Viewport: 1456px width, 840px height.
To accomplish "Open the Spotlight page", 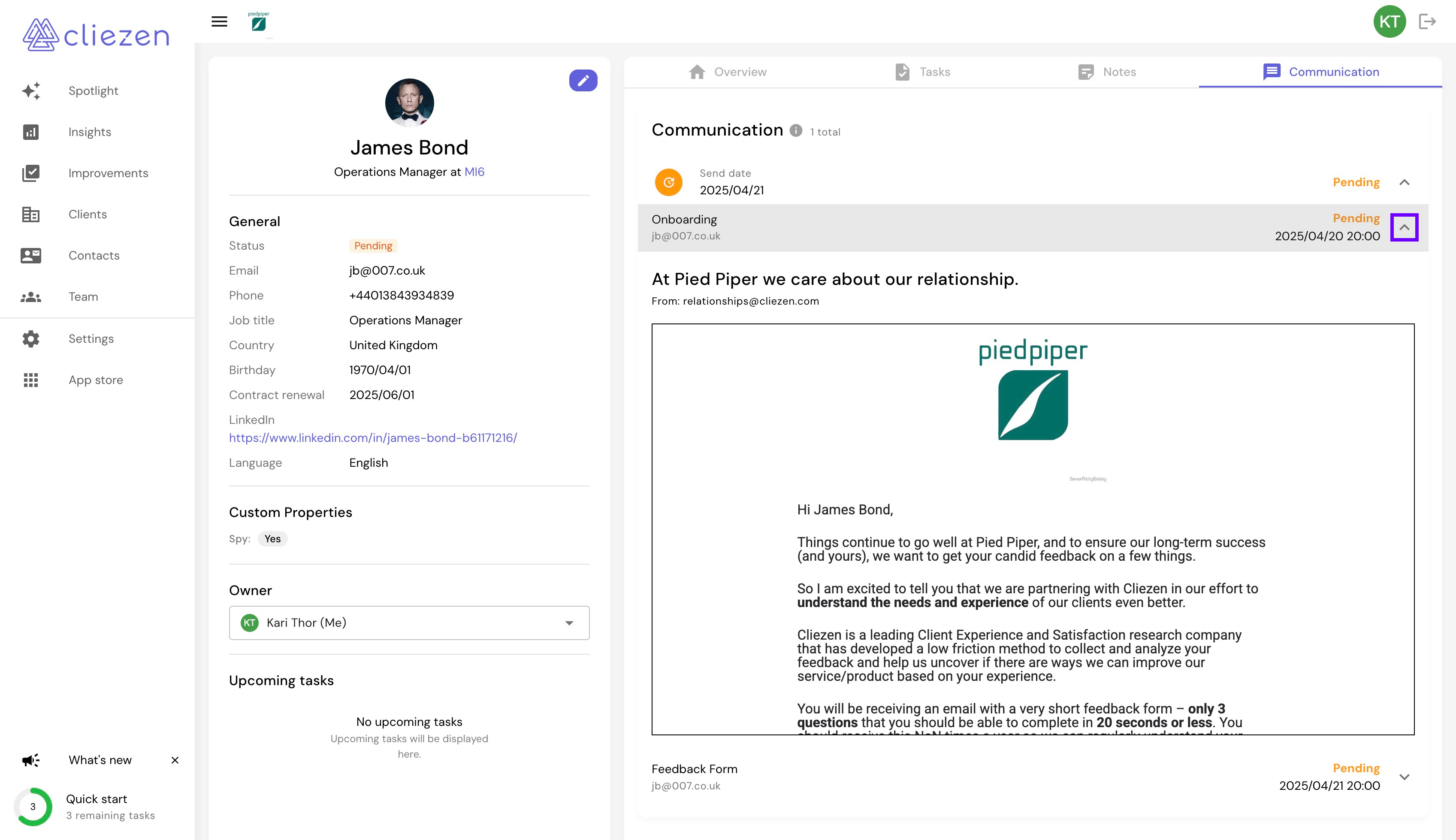I will click(x=93, y=91).
